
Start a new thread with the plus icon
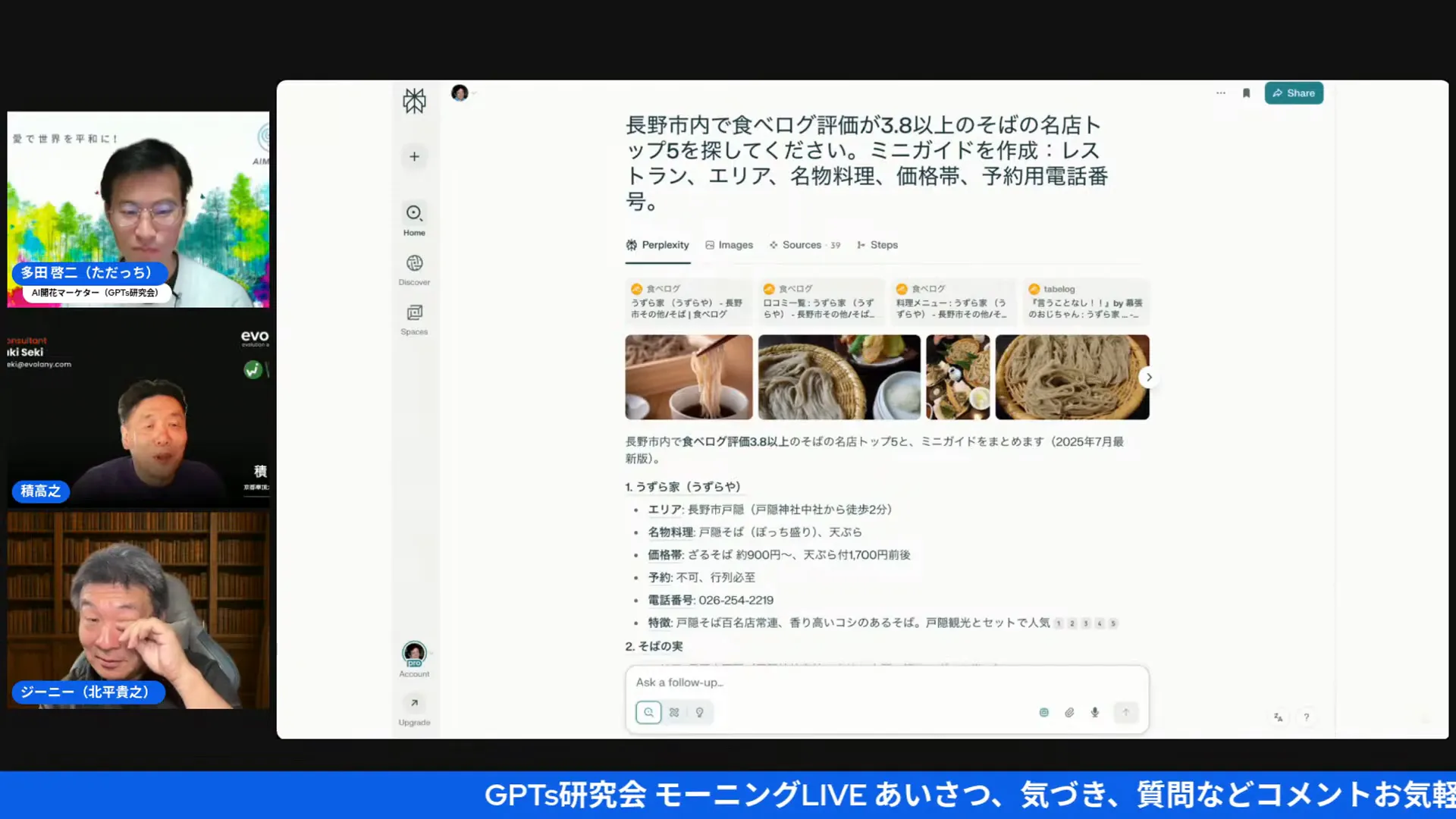pyautogui.click(x=414, y=156)
